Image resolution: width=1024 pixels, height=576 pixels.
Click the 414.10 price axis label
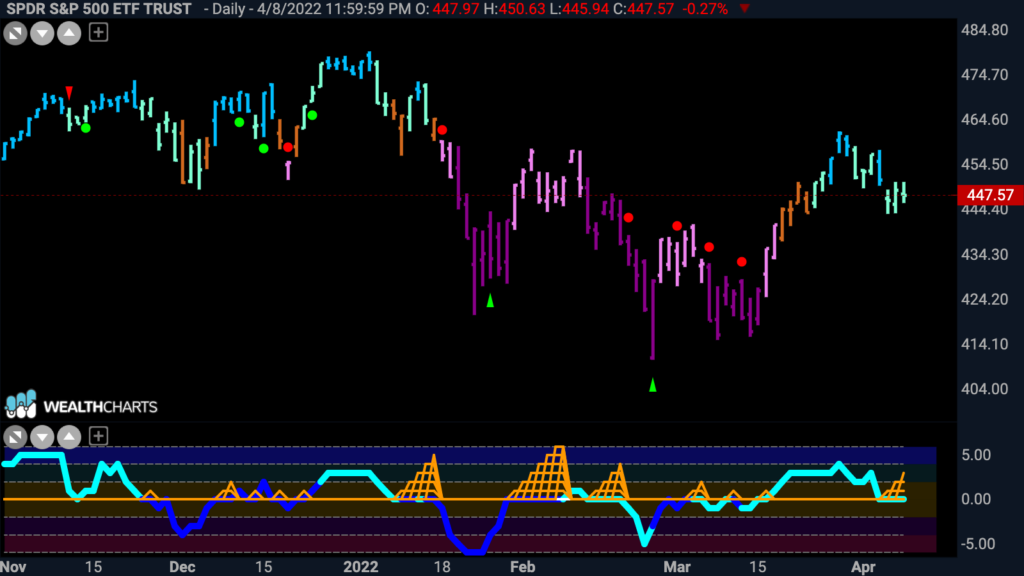pyautogui.click(x=984, y=344)
